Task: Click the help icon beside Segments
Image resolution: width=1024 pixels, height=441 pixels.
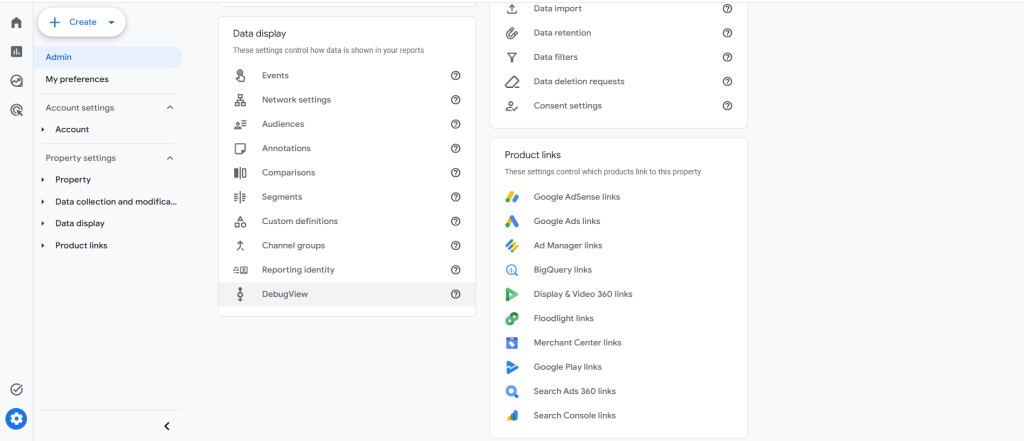Action: (x=456, y=197)
